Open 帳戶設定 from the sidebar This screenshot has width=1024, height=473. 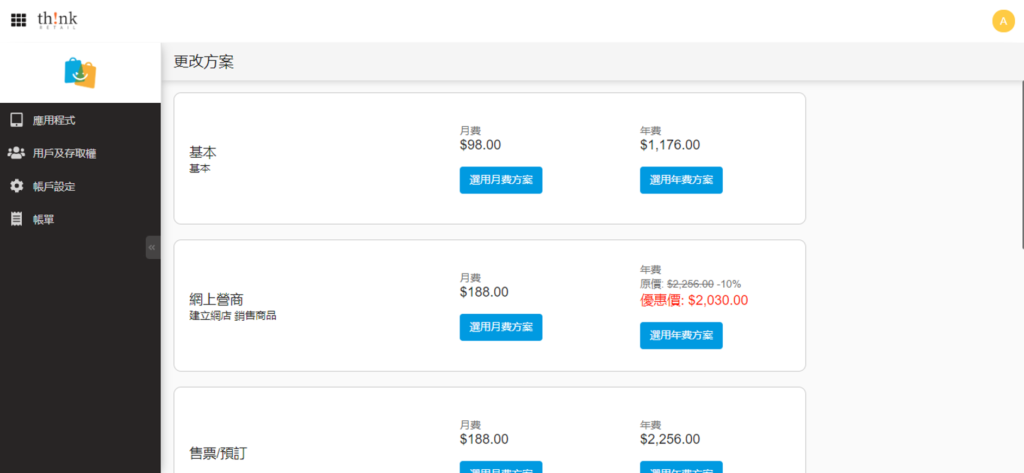click(54, 186)
